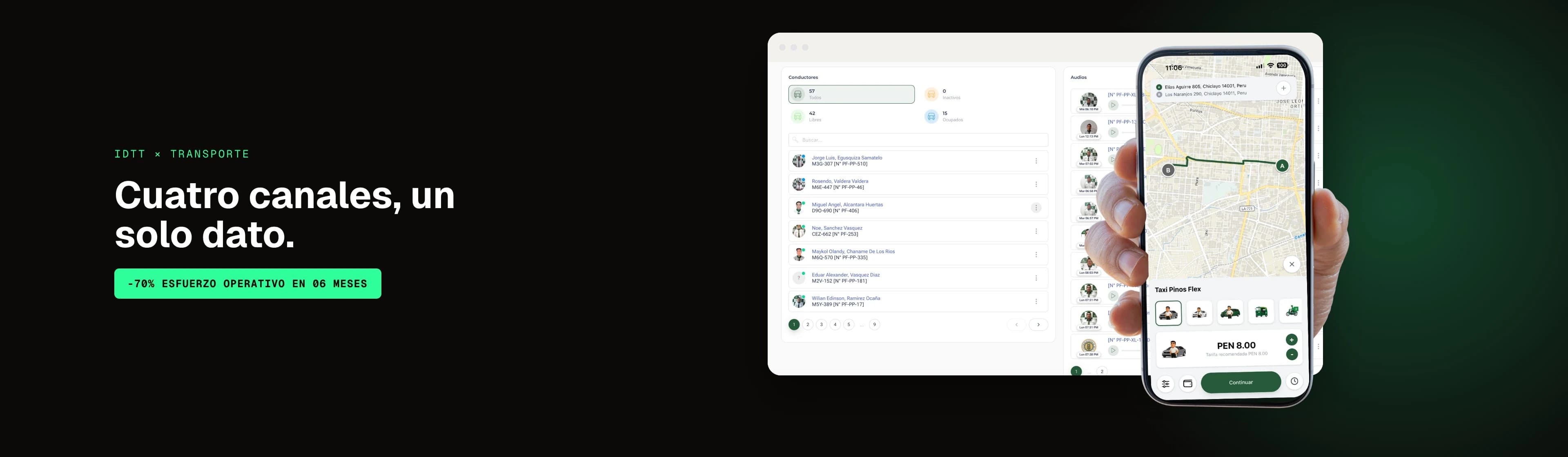1568x457 pixels.
Task: Open options menu for Miguel Angel Alcantara
Action: [x=1036, y=208]
